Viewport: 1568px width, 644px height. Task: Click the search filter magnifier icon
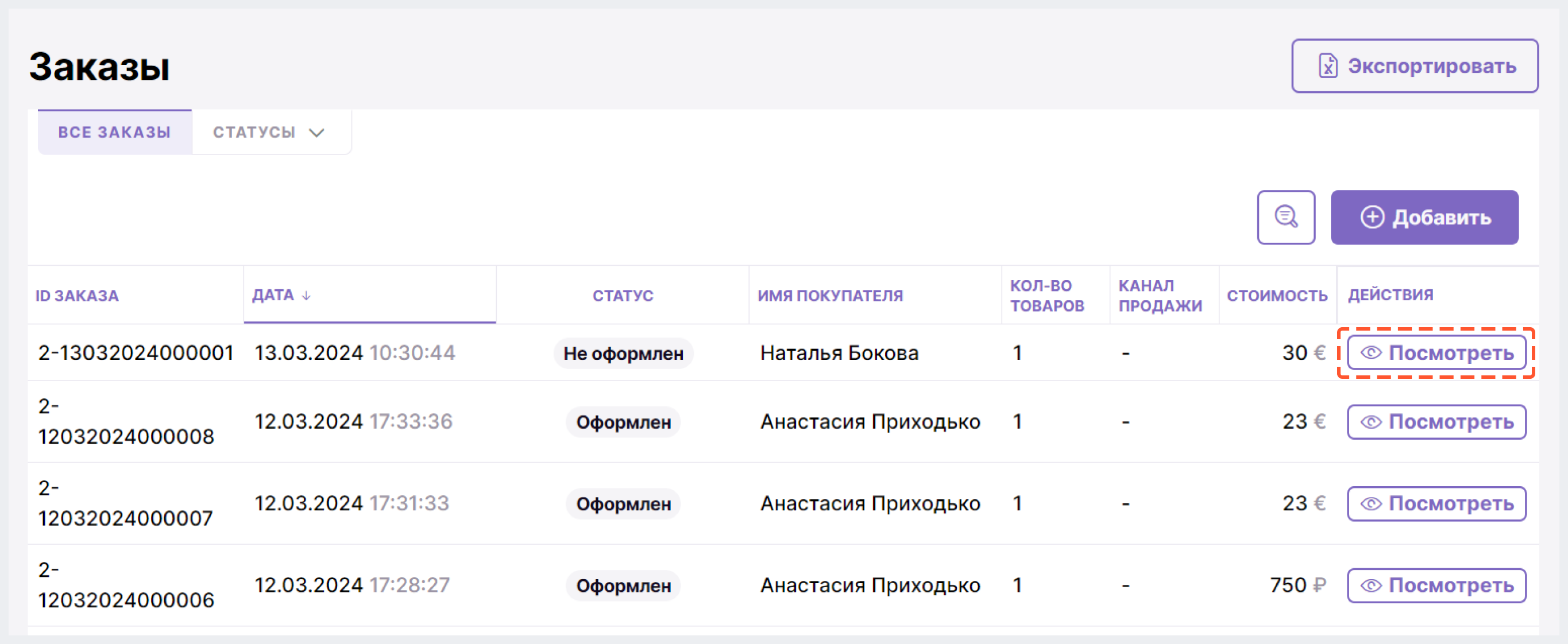pos(1285,217)
